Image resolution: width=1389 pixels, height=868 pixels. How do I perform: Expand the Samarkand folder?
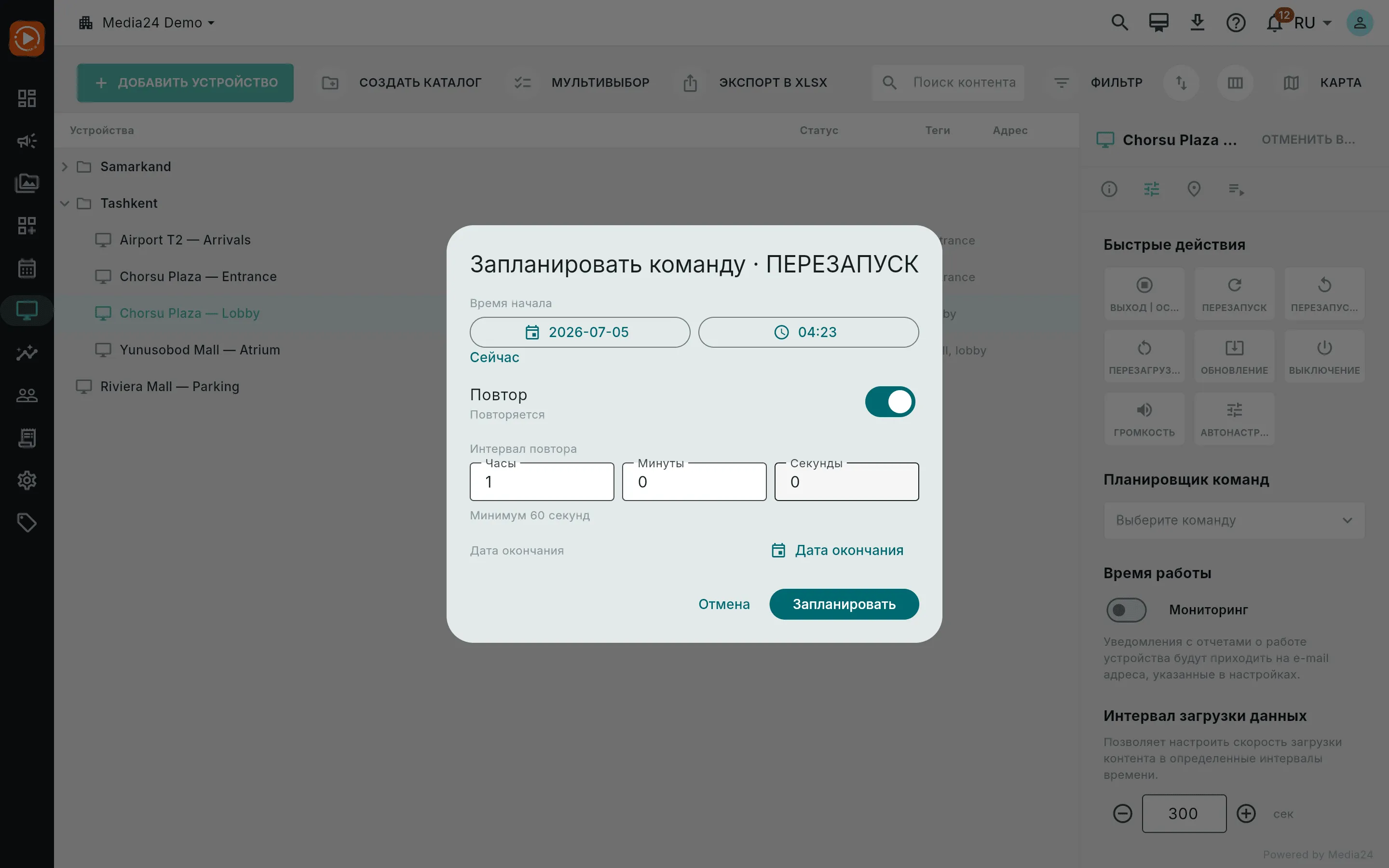pyautogui.click(x=65, y=166)
